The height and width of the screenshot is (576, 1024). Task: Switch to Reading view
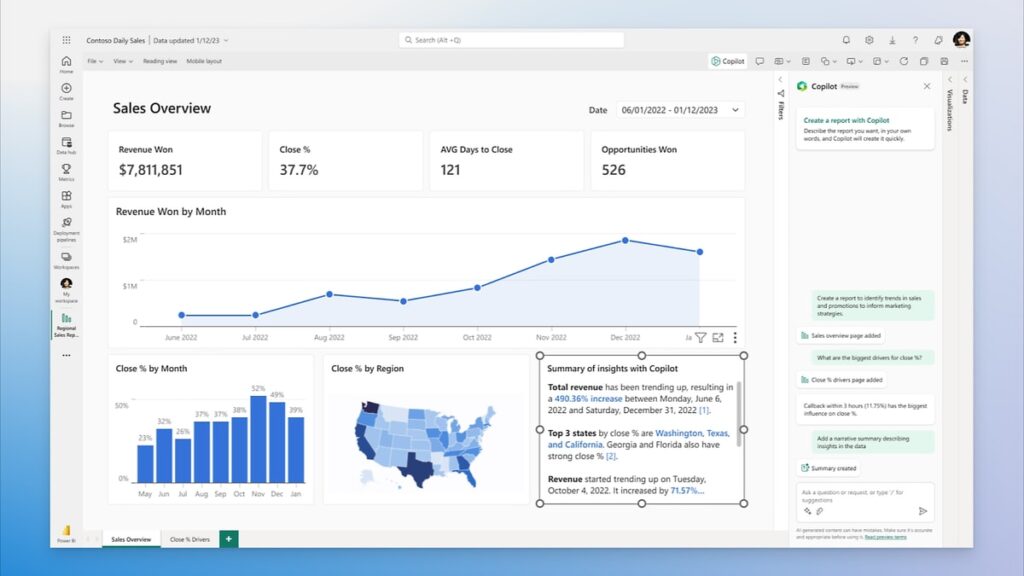tap(160, 61)
